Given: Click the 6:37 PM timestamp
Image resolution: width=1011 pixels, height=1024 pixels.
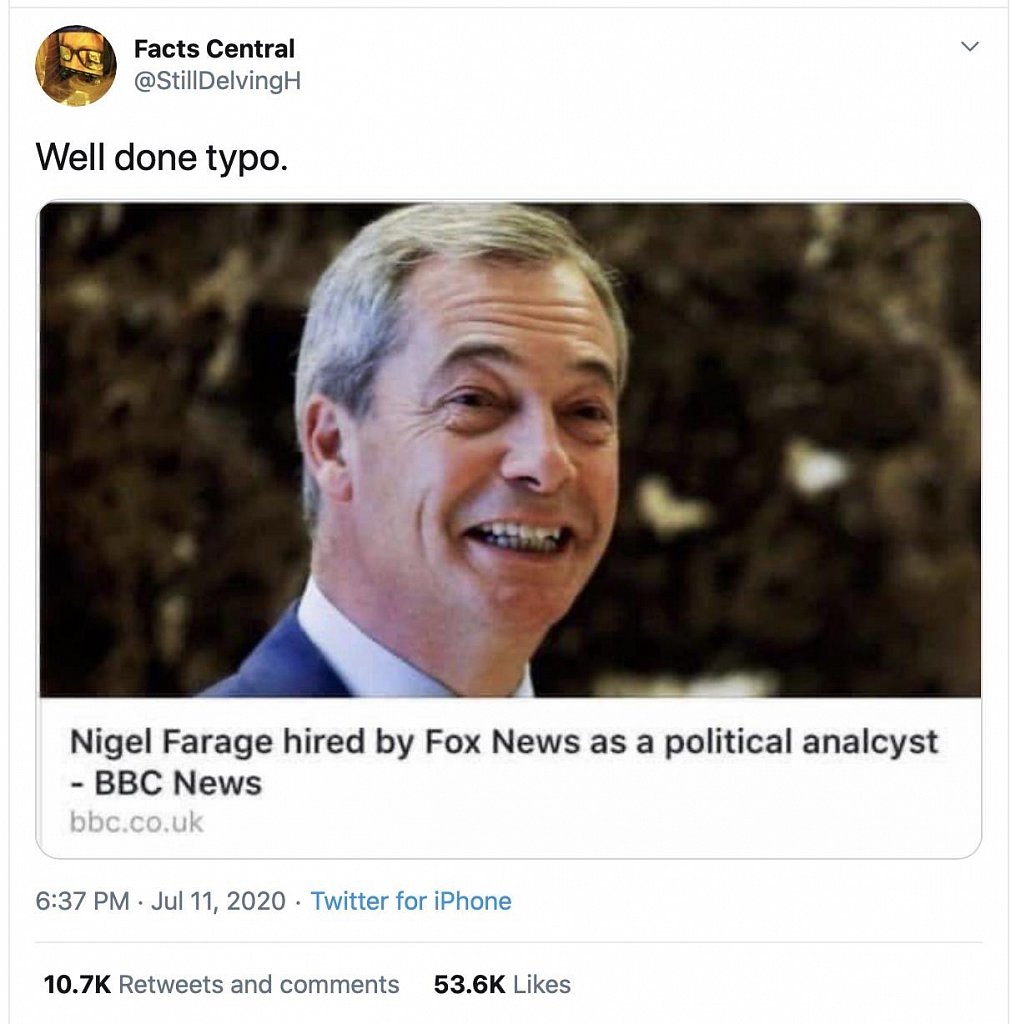Looking at the screenshot, I should (x=82, y=901).
